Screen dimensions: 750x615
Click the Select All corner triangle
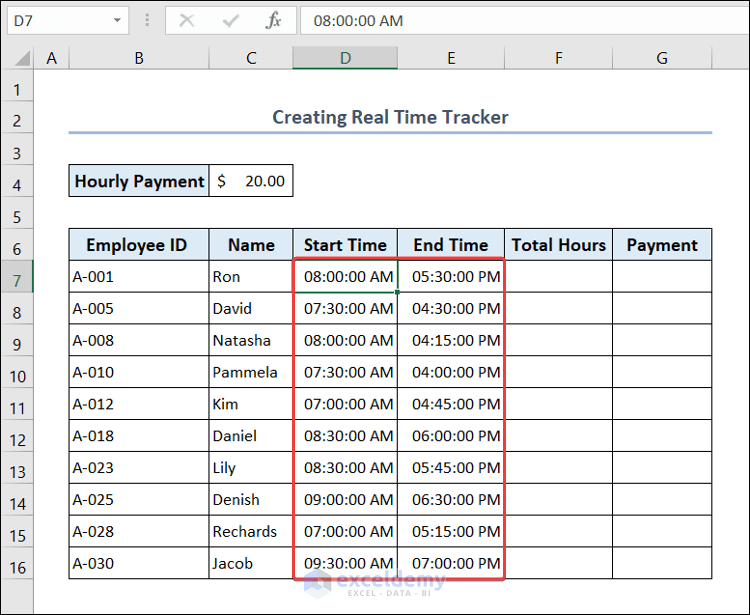tap(22, 58)
